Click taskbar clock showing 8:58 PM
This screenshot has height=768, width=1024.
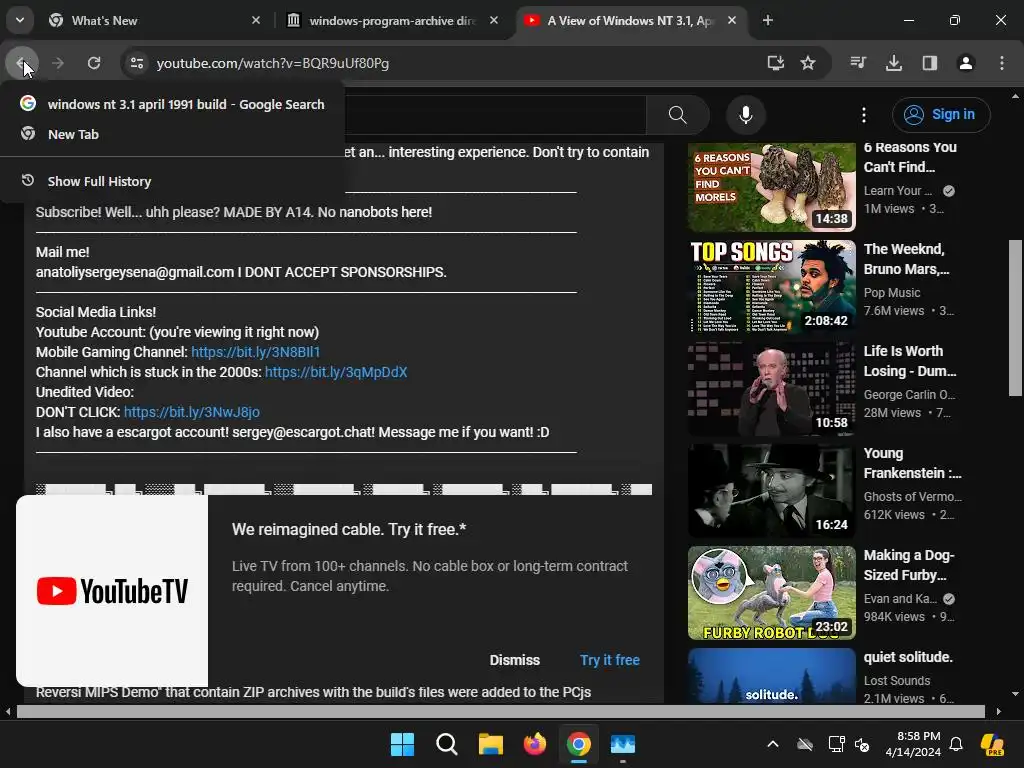click(x=913, y=744)
